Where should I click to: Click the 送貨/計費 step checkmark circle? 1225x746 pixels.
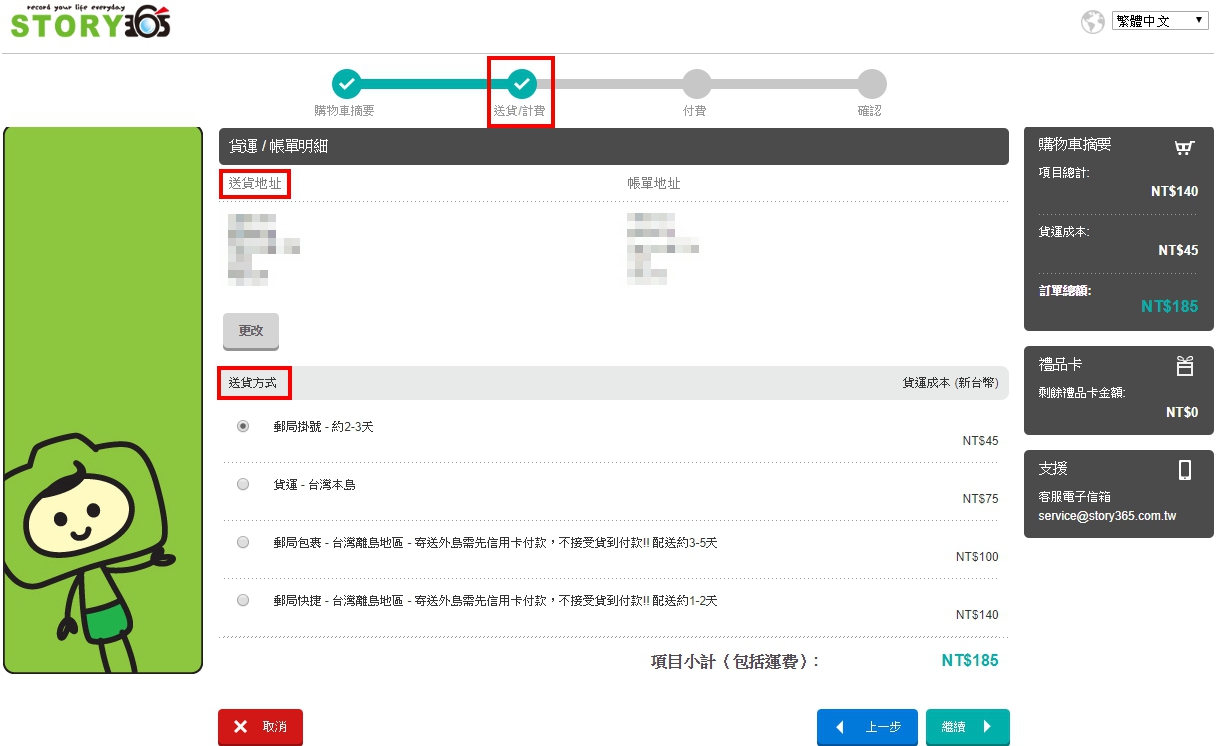point(521,84)
